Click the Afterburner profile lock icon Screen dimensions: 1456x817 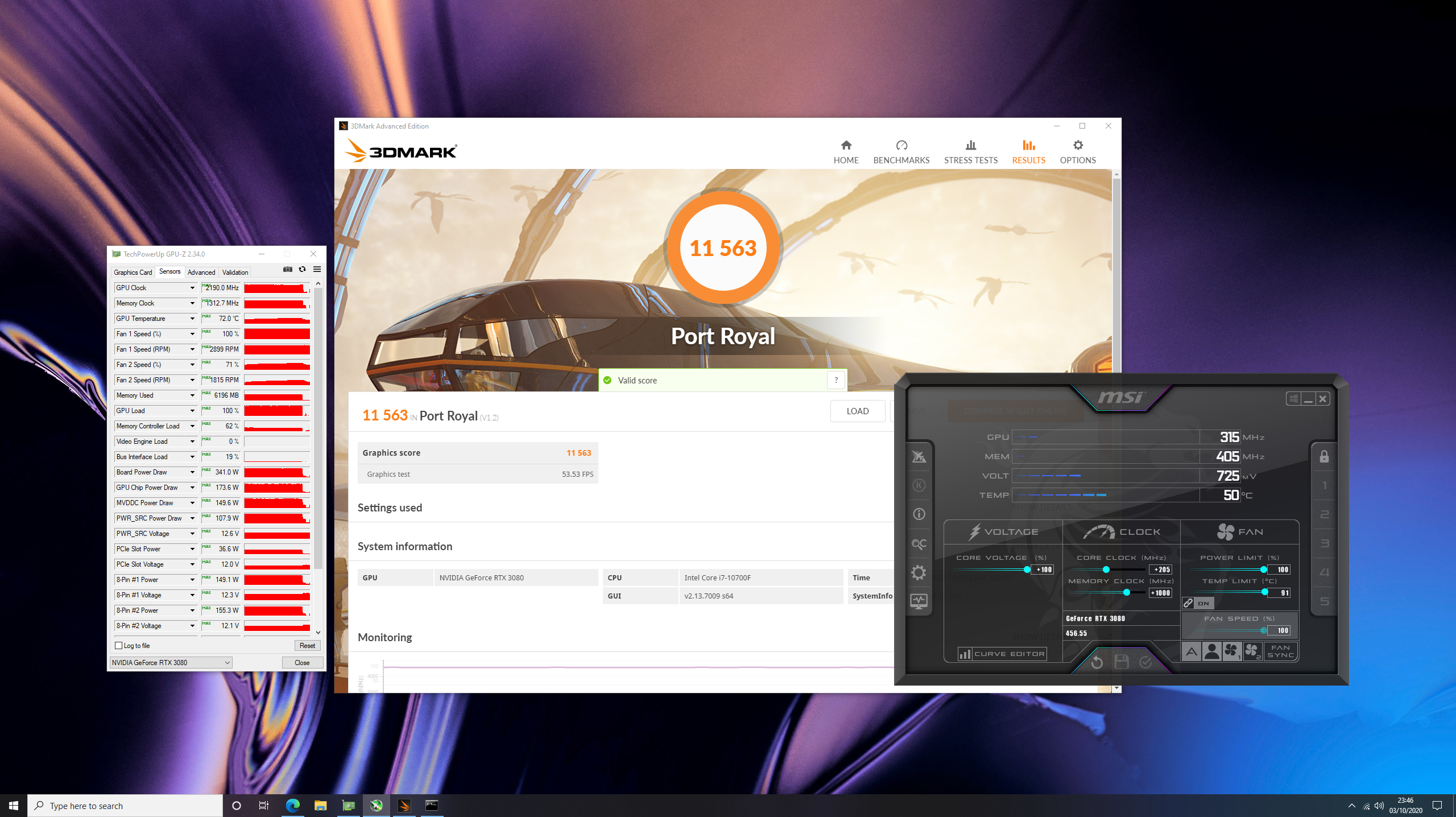(x=1324, y=457)
